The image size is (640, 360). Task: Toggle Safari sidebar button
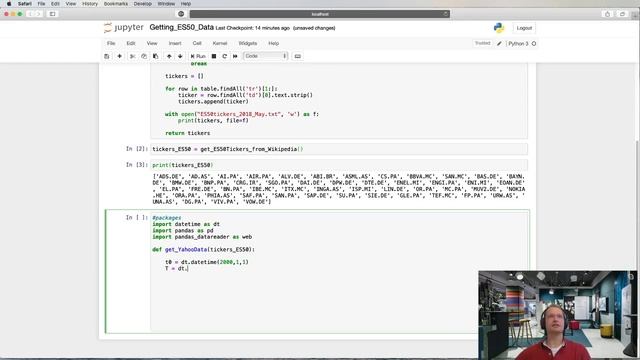(52, 14)
